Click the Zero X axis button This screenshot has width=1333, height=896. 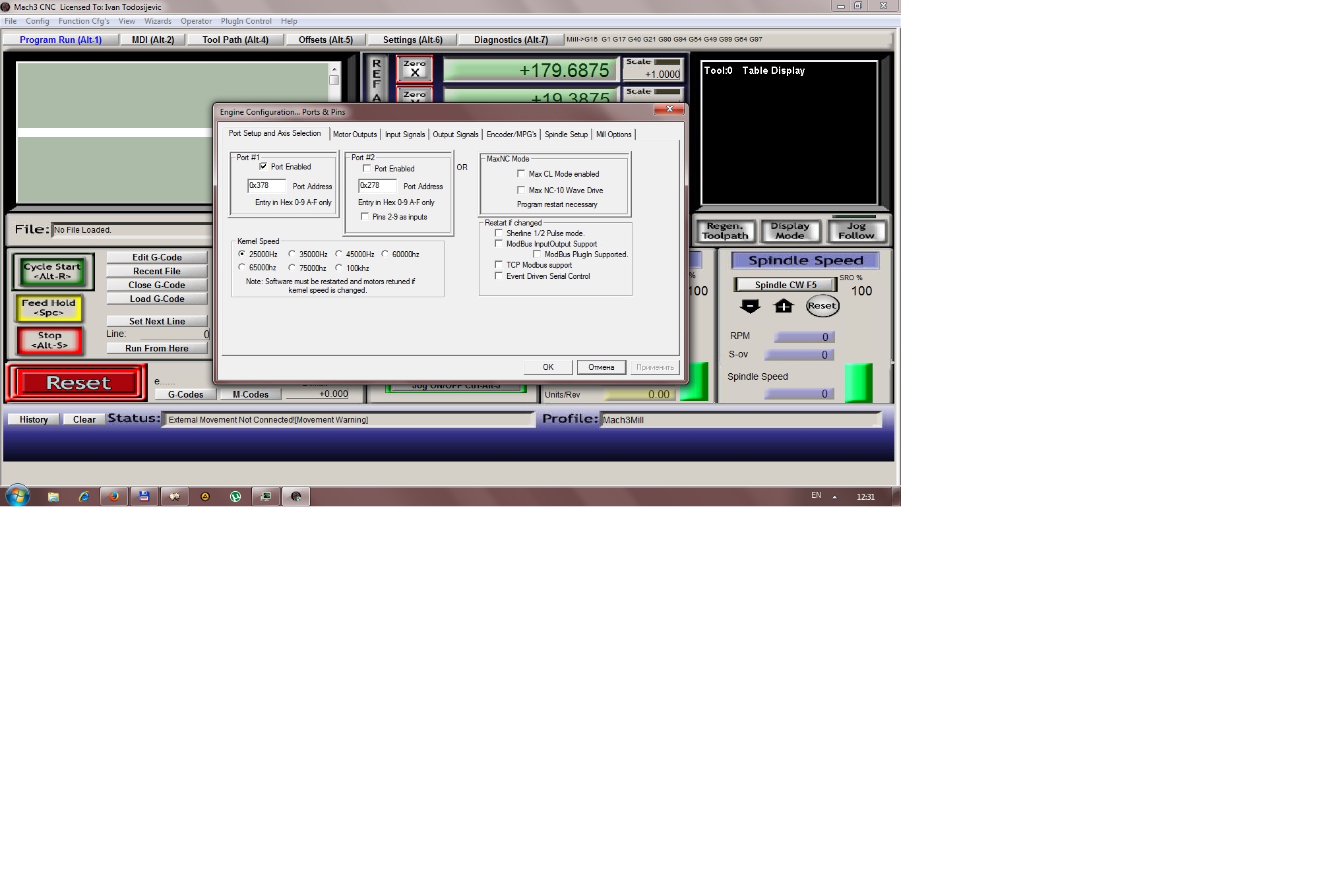414,69
